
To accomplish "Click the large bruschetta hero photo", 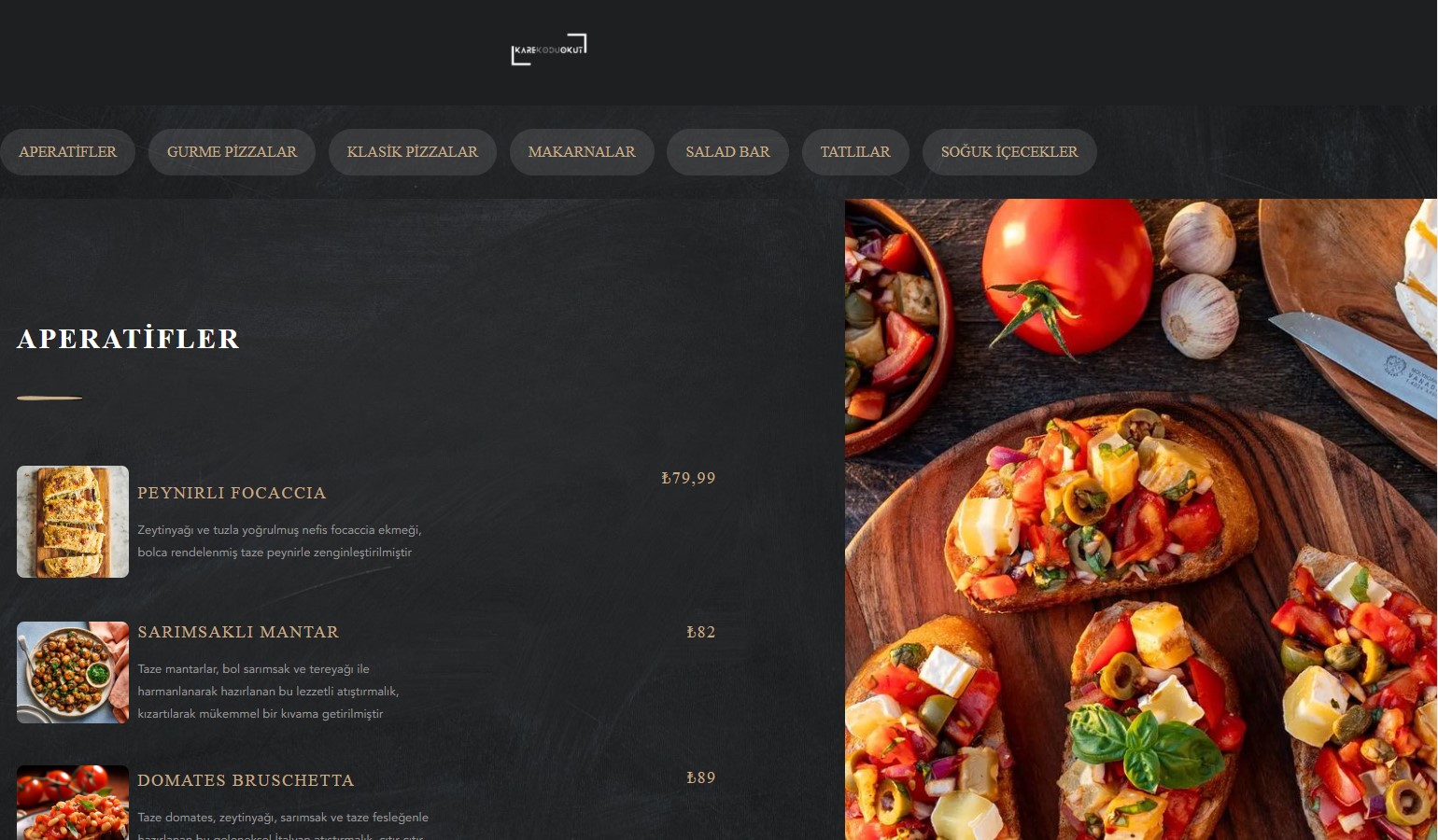I will 1141,519.
